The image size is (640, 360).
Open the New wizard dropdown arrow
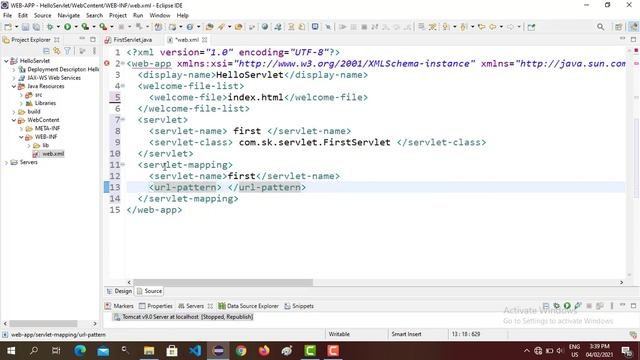click(16, 27)
